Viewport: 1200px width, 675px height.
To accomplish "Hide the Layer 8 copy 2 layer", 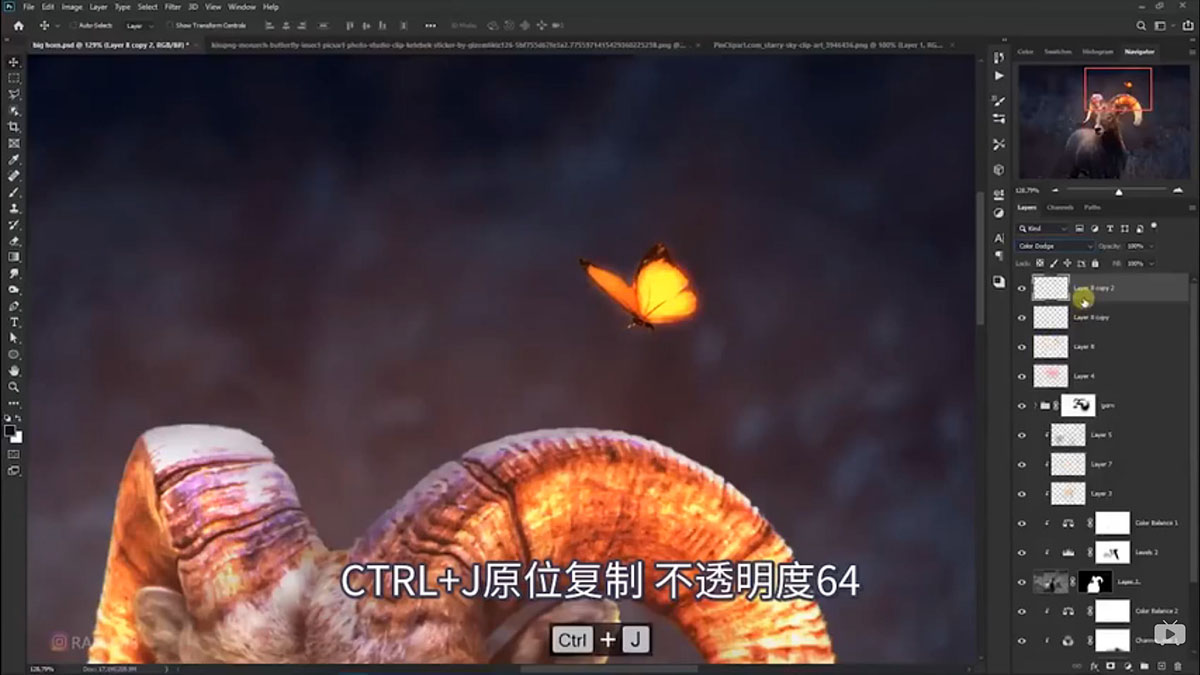I will [x=1022, y=287].
